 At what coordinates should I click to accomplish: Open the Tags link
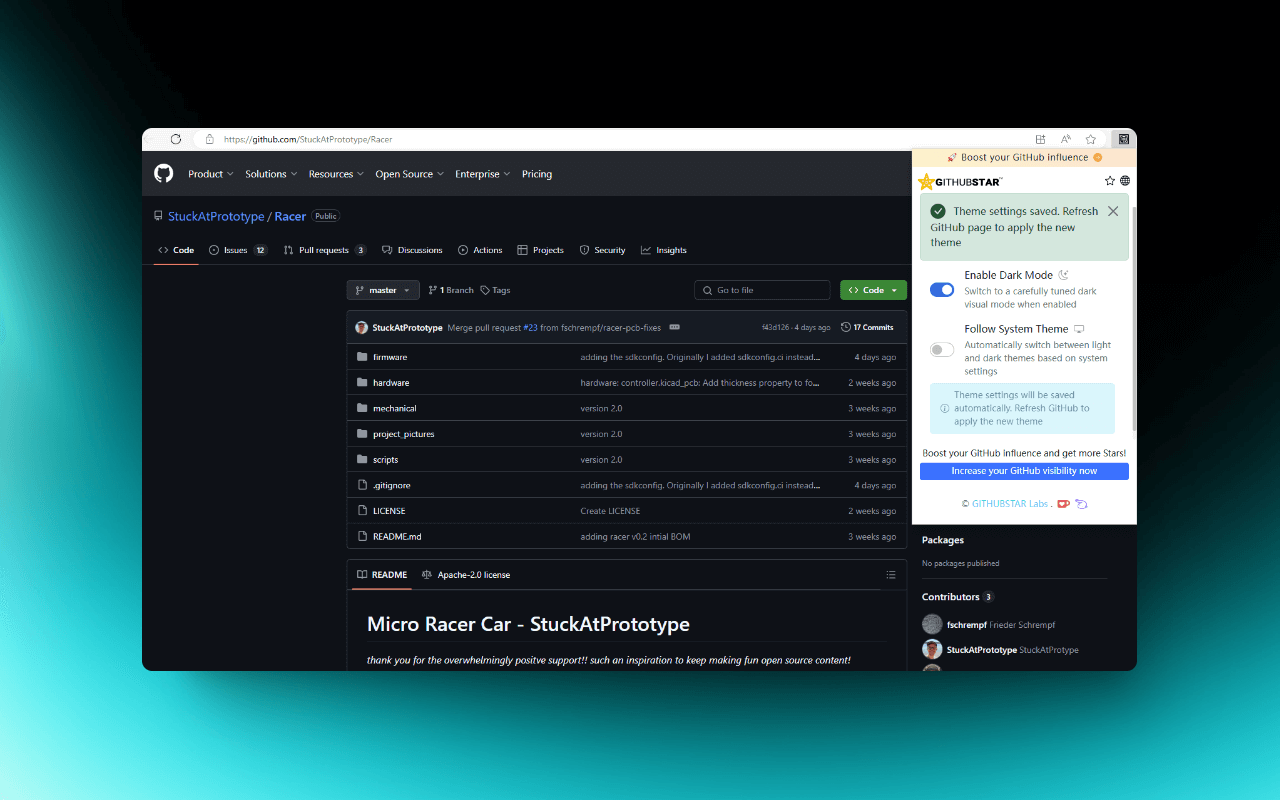pyautogui.click(x=495, y=290)
